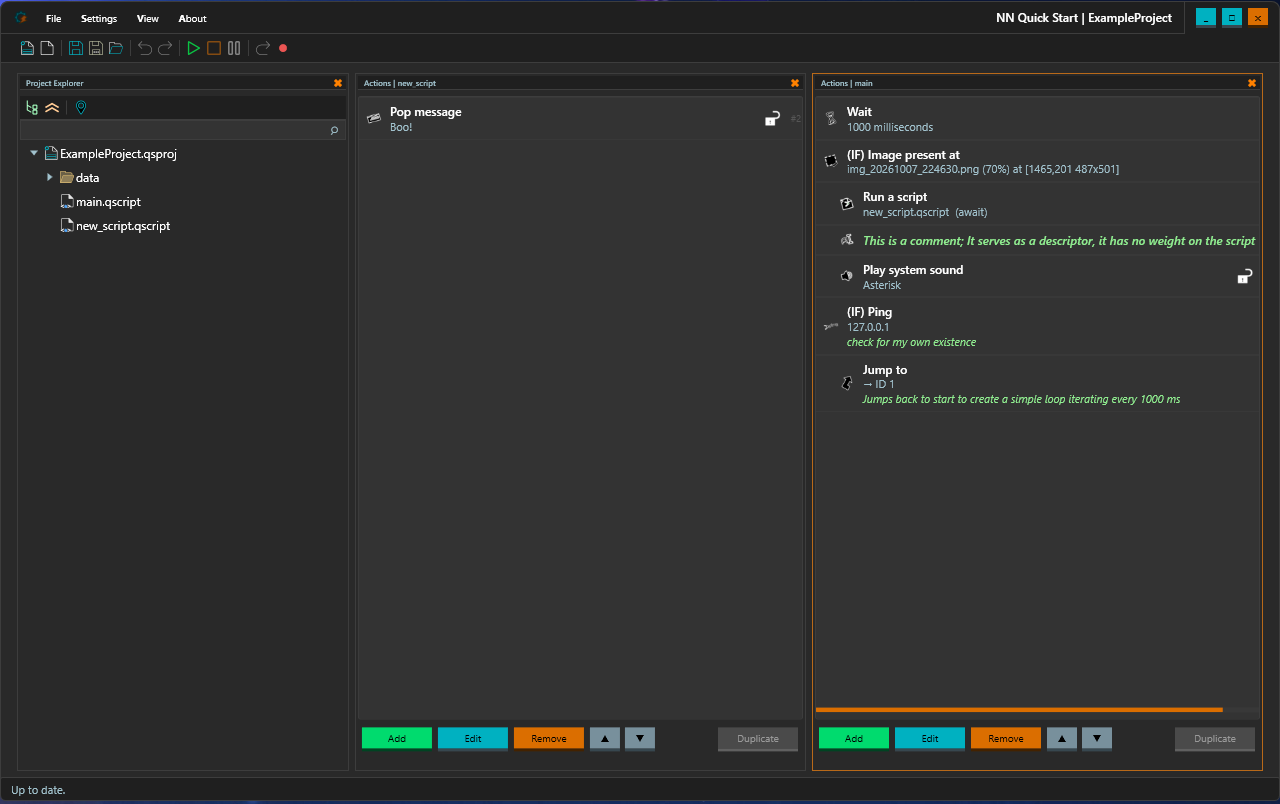The image size is (1280, 804).
Task: Click the comment action icon
Action: (847, 240)
